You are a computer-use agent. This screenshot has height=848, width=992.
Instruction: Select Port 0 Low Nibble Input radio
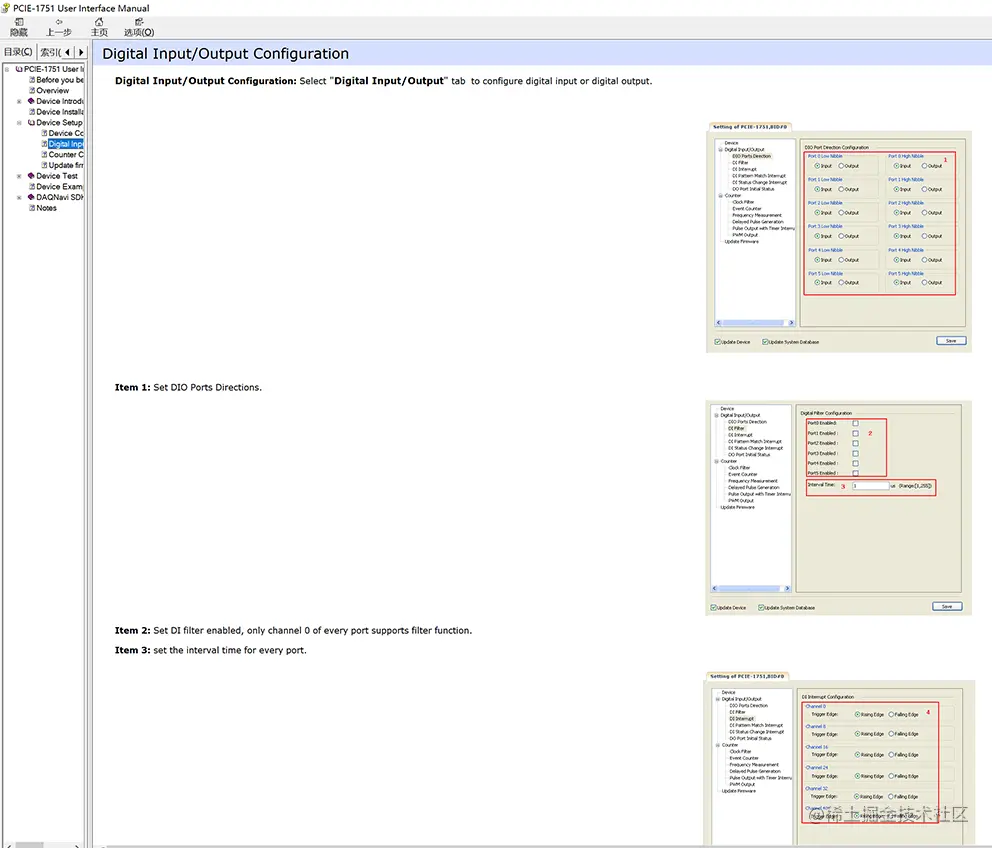817,166
